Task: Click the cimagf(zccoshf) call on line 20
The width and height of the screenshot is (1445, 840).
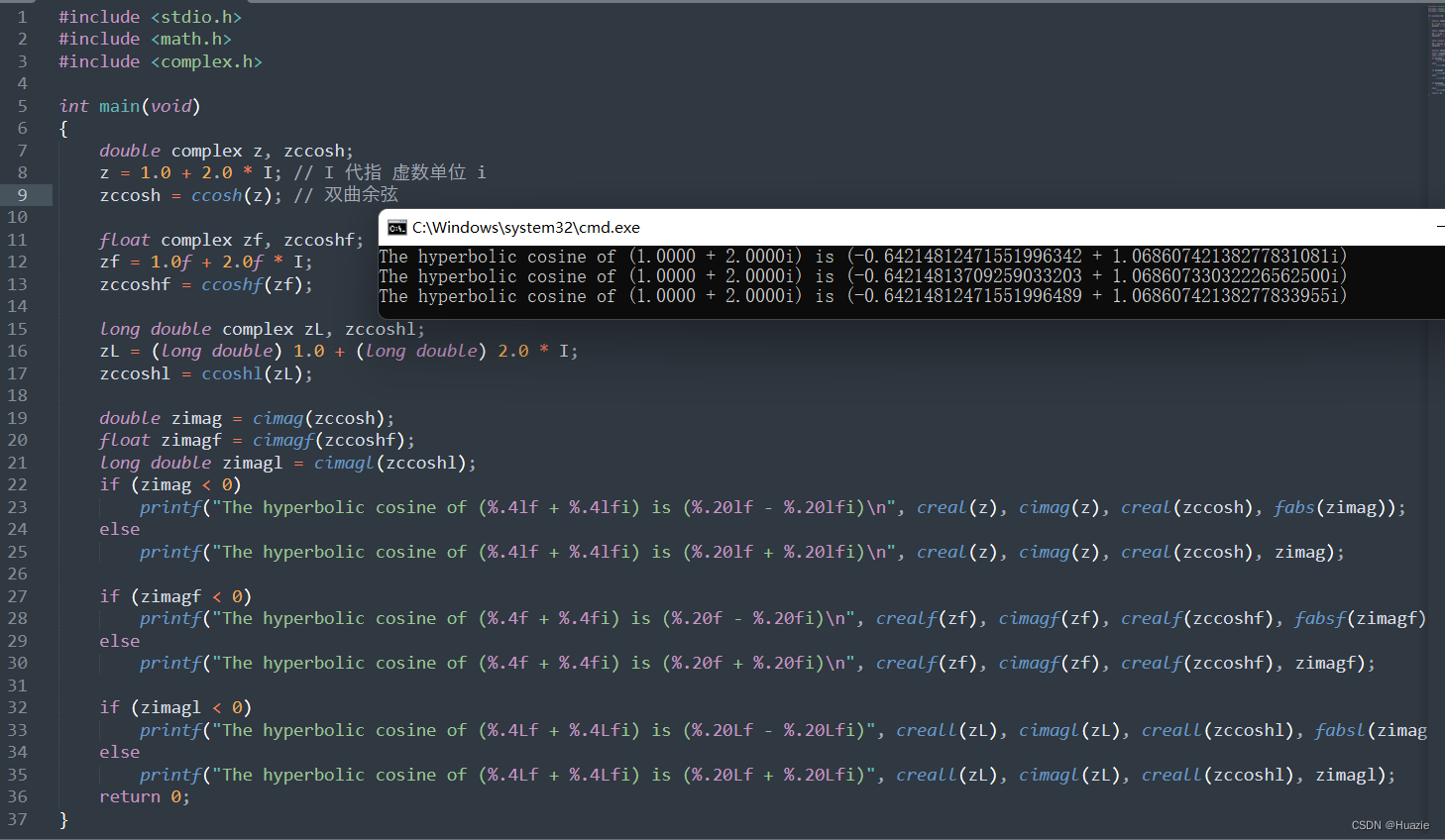Action: point(328,440)
